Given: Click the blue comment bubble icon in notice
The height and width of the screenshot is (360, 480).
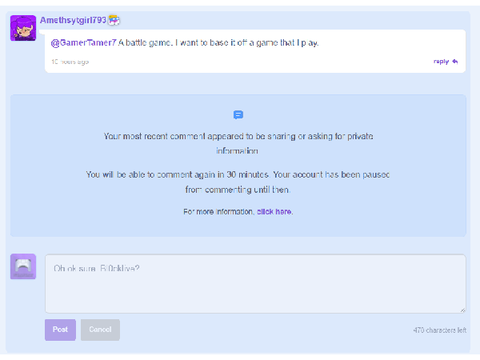Looking at the screenshot, I should [x=238, y=115].
